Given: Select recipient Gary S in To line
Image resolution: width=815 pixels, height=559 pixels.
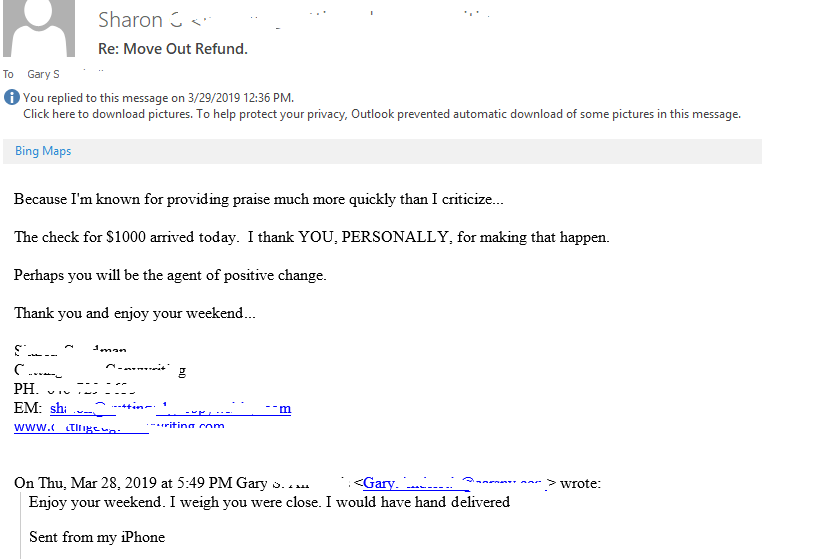Looking at the screenshot, I should click(43, 75).
